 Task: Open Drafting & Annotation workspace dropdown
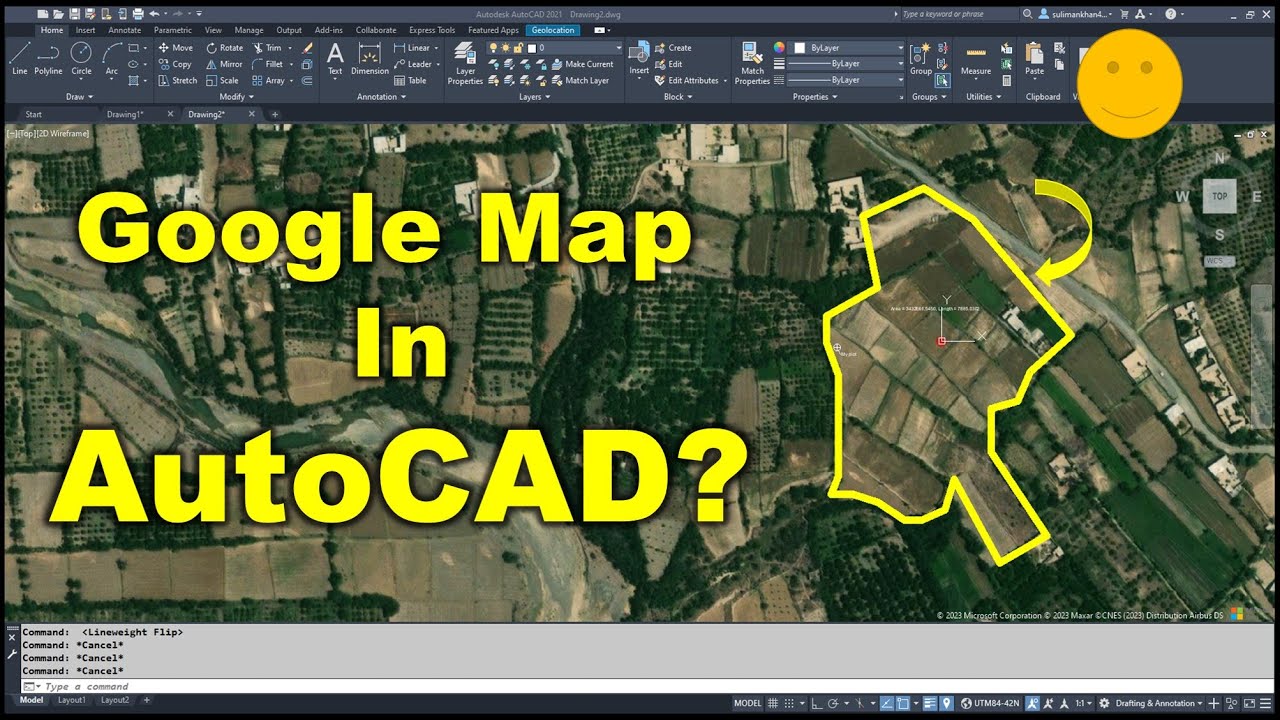[1158, 703]
